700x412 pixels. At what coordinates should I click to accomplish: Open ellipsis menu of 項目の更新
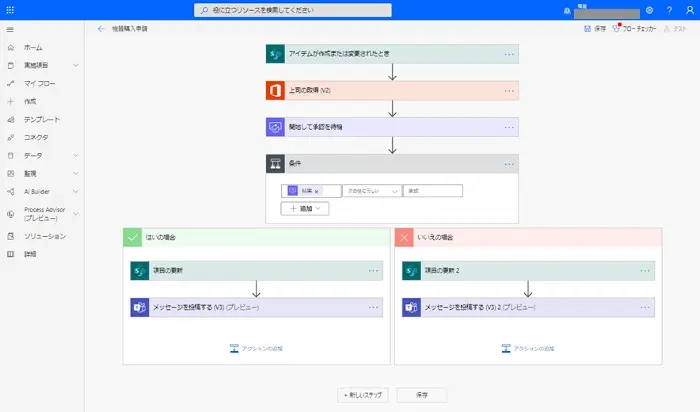(373, 271)
